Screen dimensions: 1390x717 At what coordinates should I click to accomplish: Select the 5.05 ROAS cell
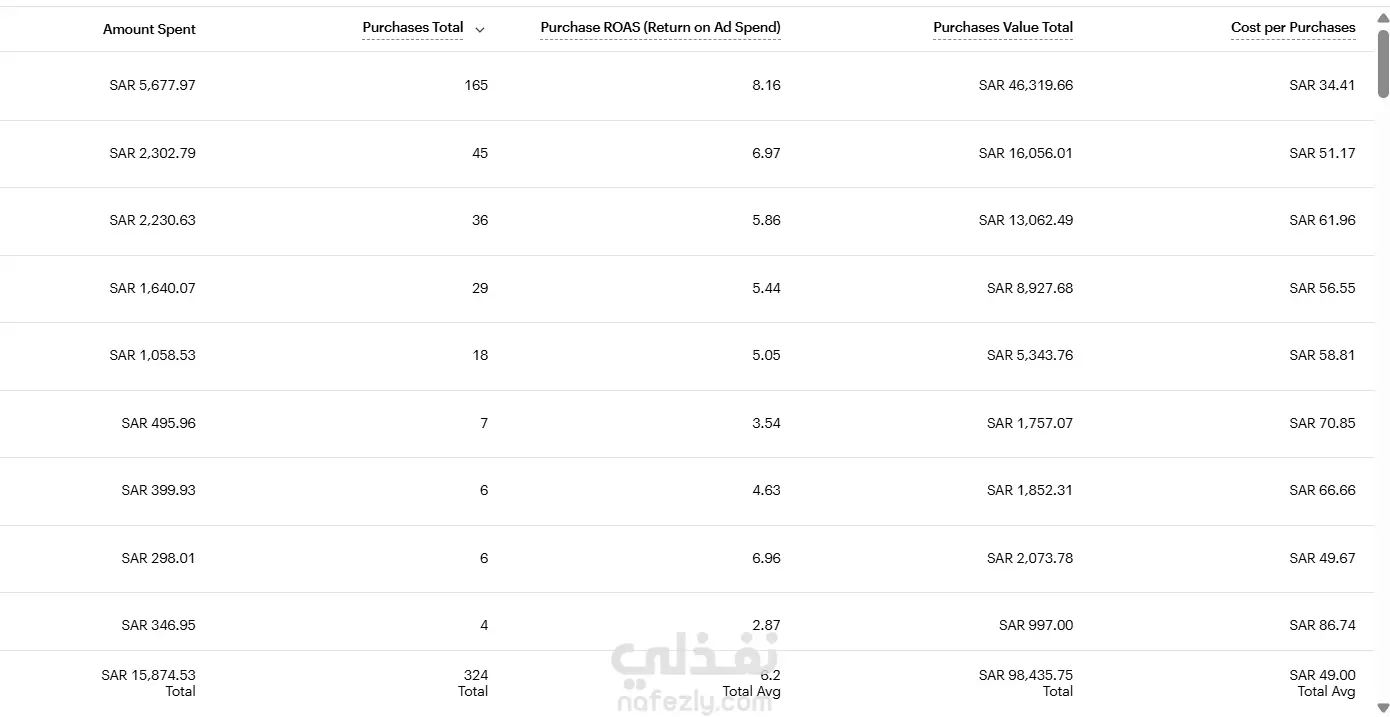[x=766, y=355]
